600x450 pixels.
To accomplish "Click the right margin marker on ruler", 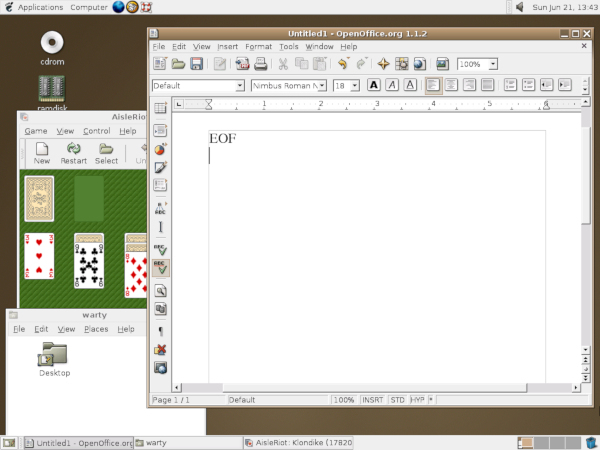I will [546, 106].
